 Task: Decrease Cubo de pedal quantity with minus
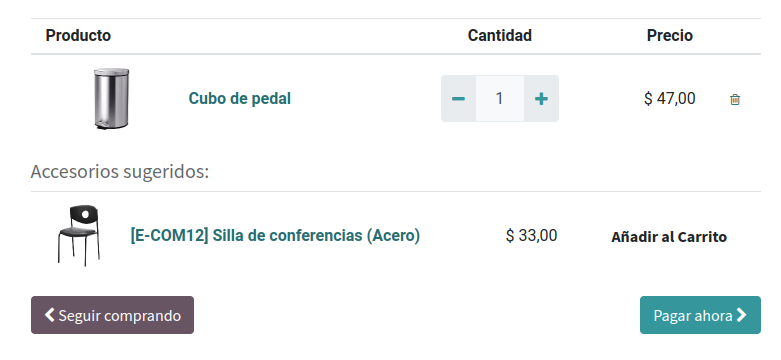coord(458,99)
